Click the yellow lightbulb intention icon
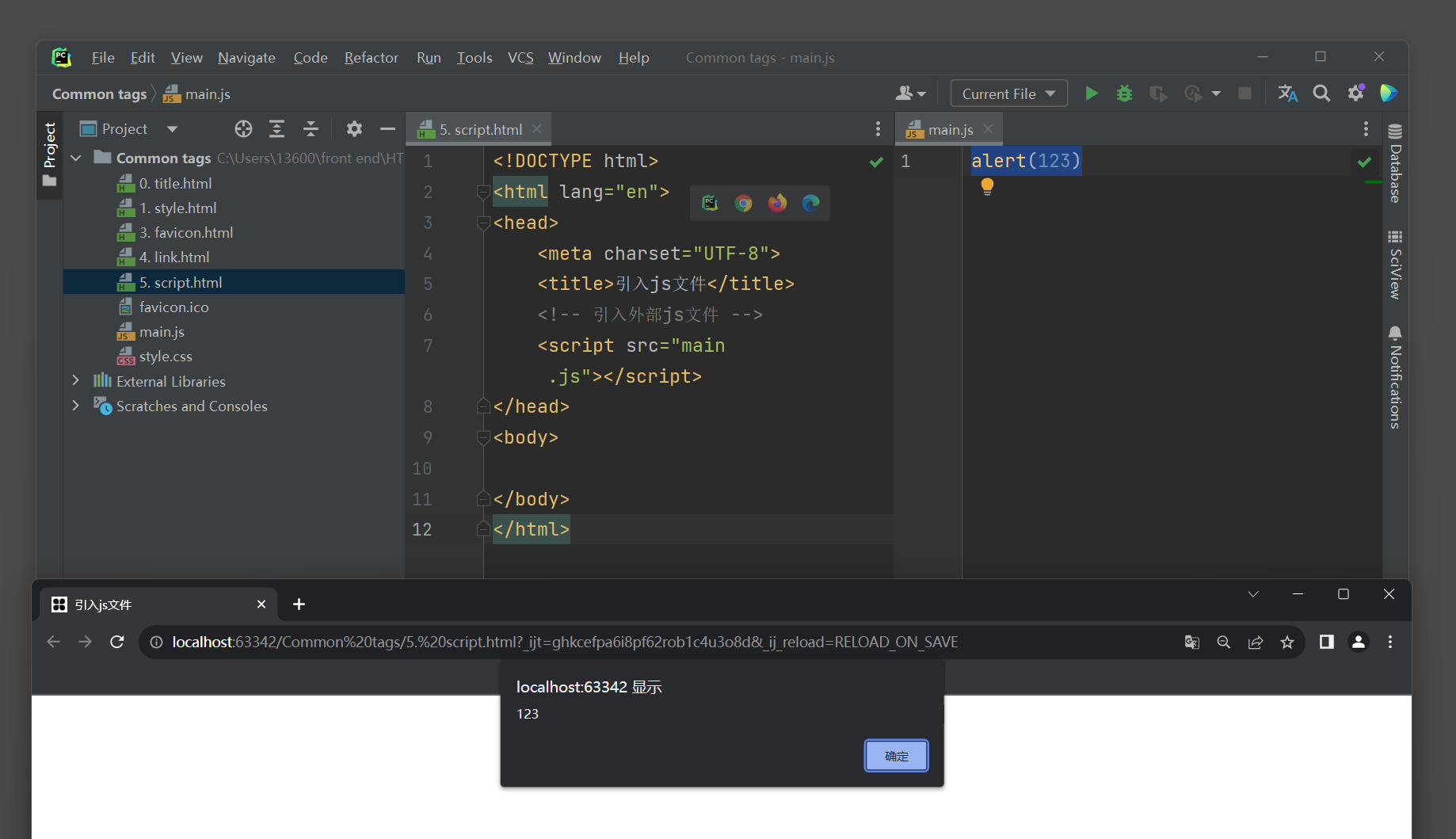Image resolution: width=1456 pixels, height=839 pixels. [x=987, y=187]
